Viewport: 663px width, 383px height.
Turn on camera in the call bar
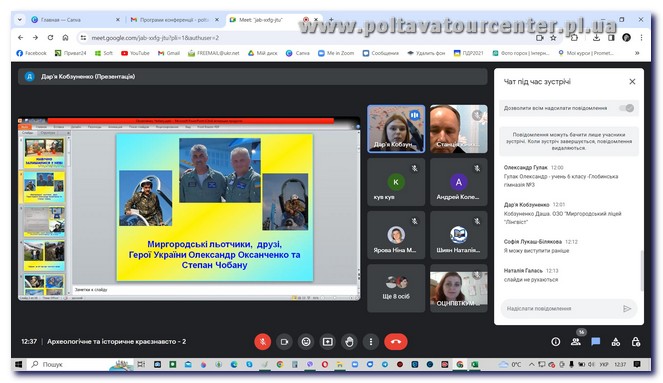(284, 342)
